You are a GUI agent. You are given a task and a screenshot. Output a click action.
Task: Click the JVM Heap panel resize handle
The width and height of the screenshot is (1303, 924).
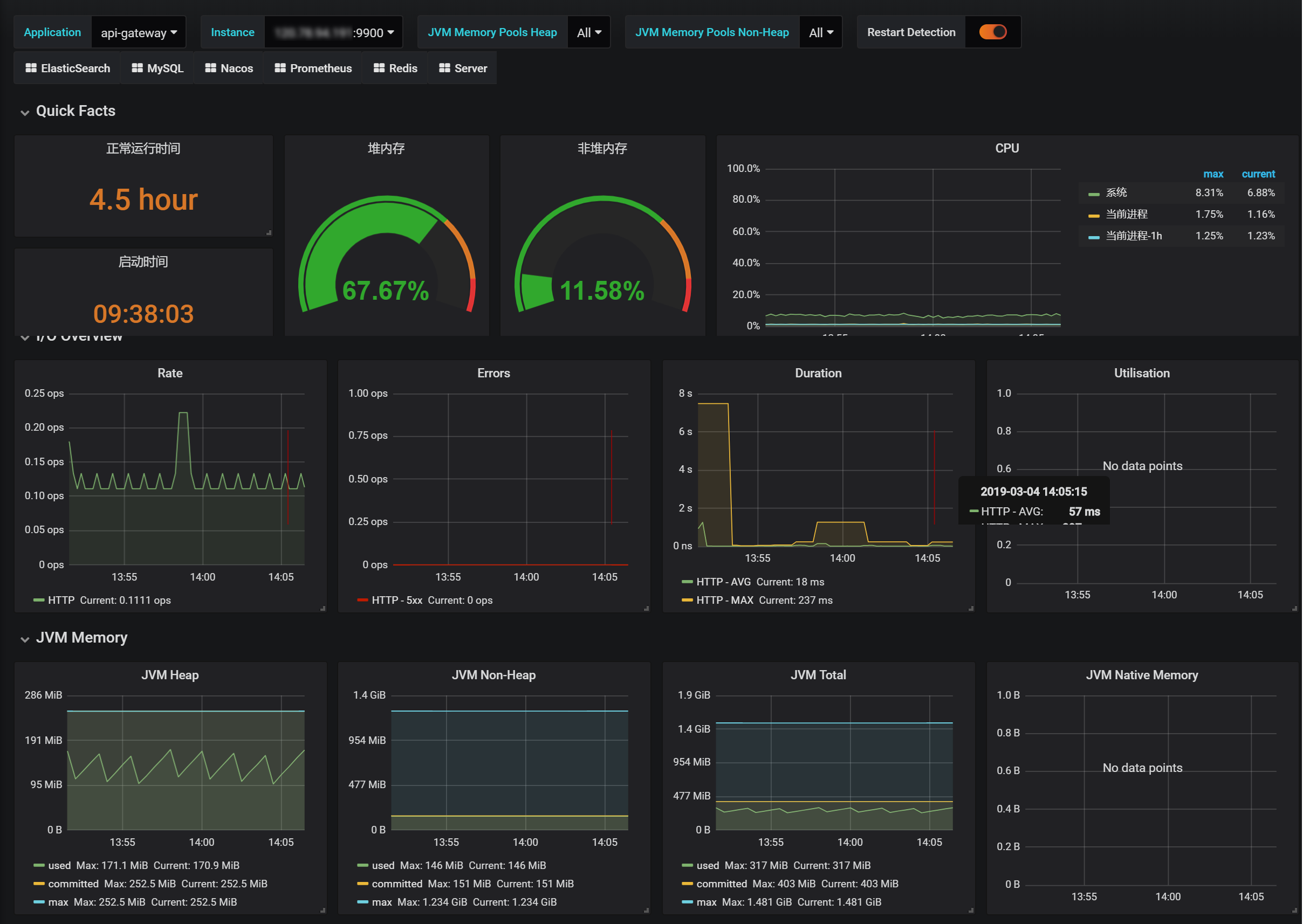(323, 911)
